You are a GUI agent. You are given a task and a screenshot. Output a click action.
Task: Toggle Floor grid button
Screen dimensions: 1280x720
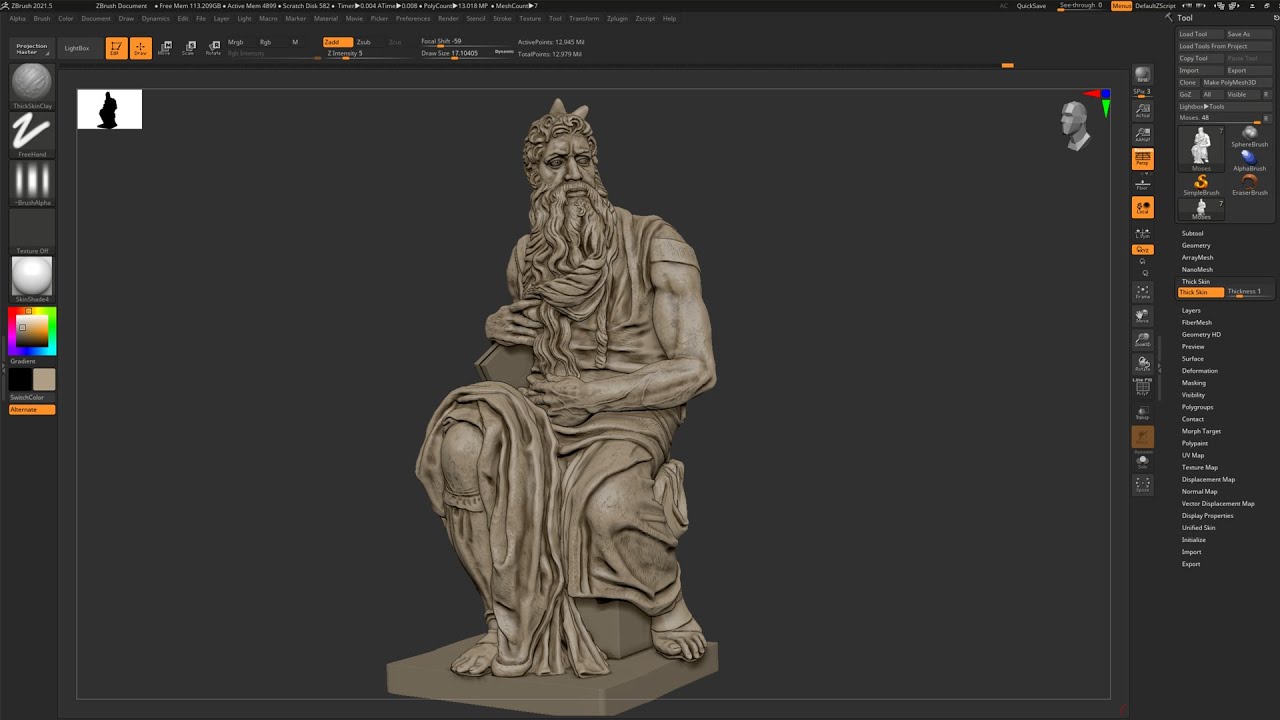click(1142, 184)
